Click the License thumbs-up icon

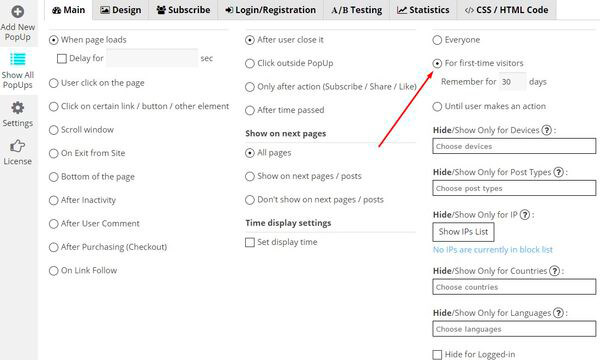[18, 146]
